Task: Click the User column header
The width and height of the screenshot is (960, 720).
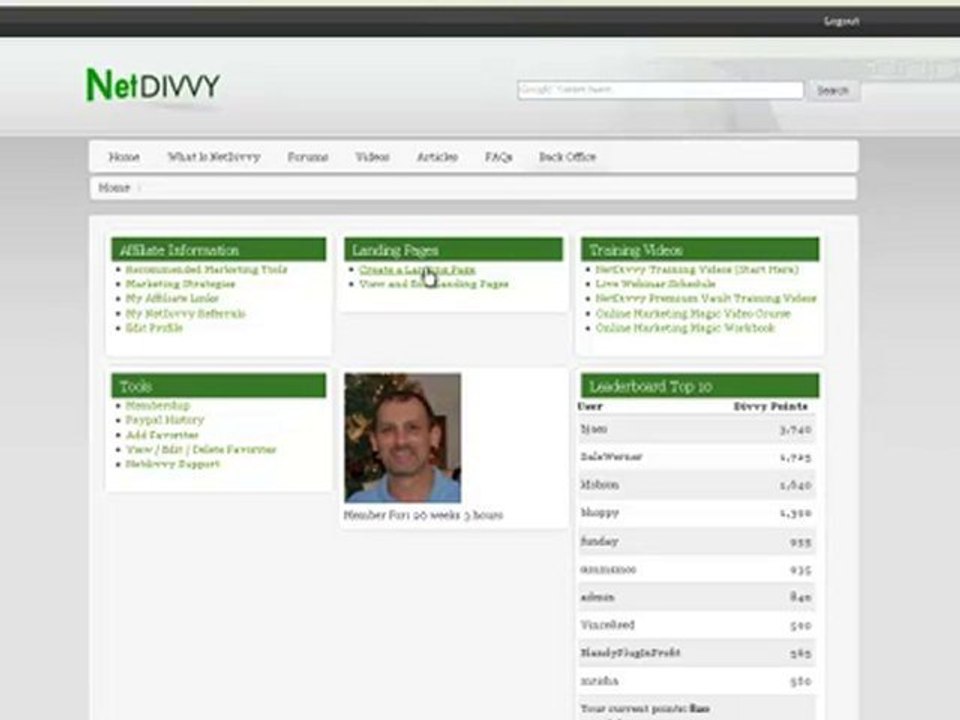Action: pos(590,407)
